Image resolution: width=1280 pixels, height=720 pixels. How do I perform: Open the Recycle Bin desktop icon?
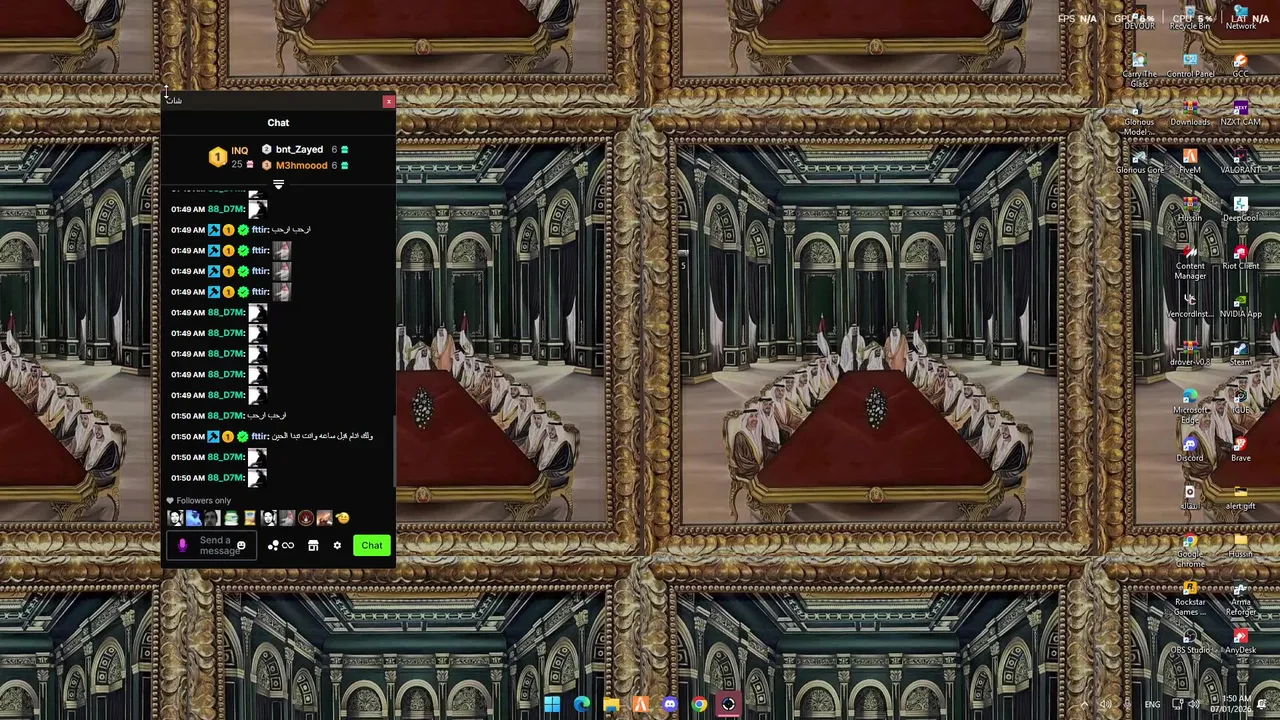tap(1190, 16)
